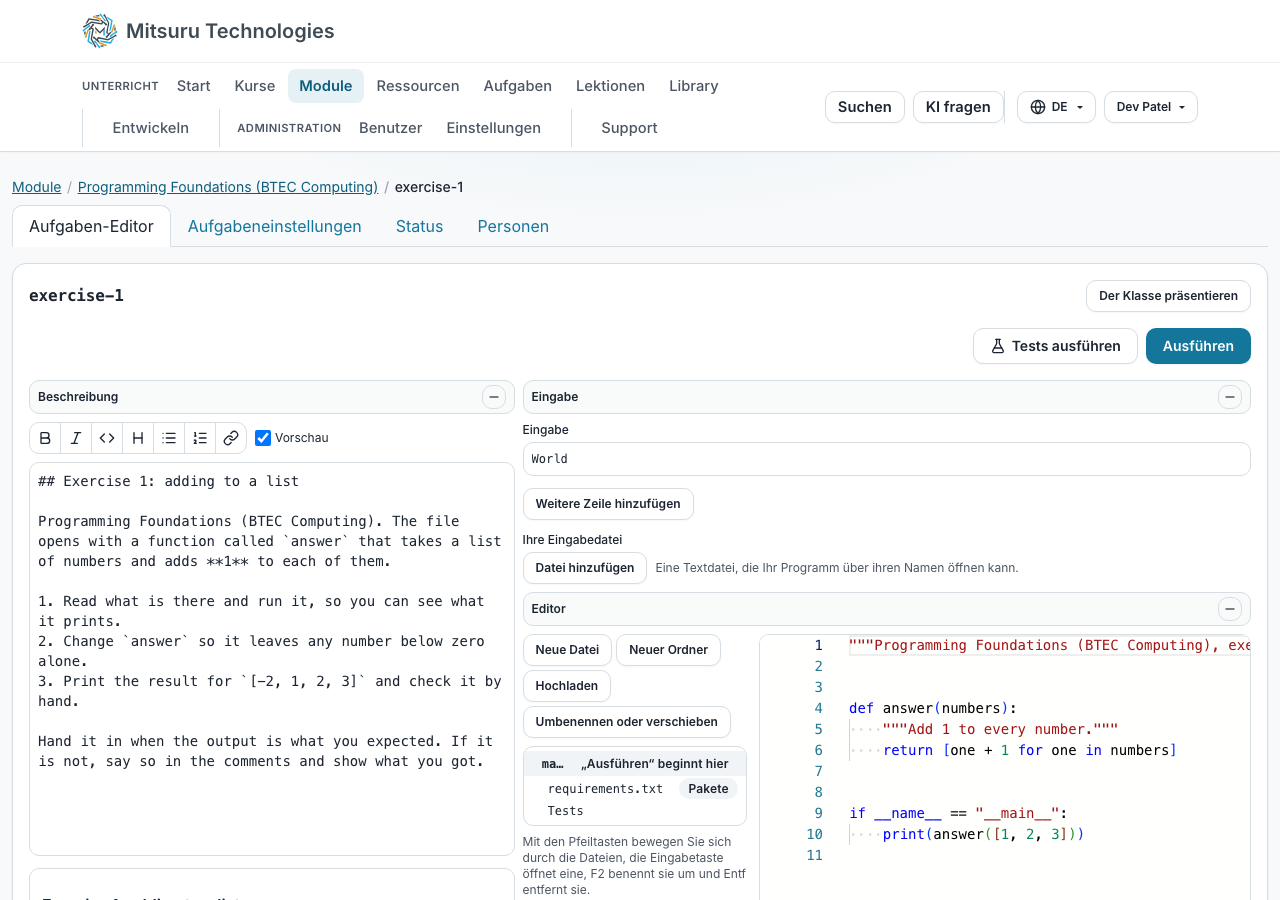Collapse the Editor panel
Viewport: 1280px width, 900px height.
point(1230,609)
